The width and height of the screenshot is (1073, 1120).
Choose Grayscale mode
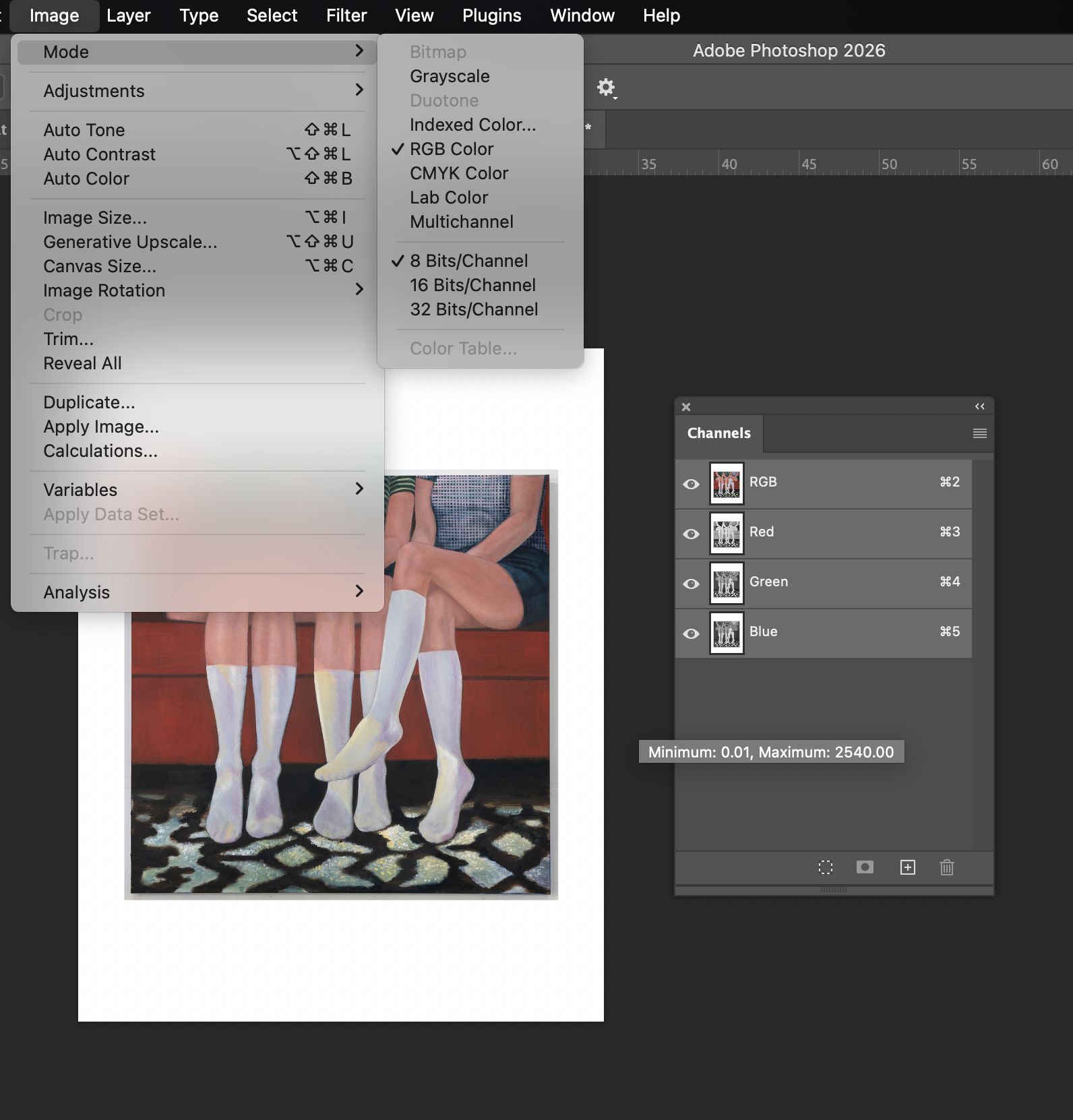coord(480,76)
